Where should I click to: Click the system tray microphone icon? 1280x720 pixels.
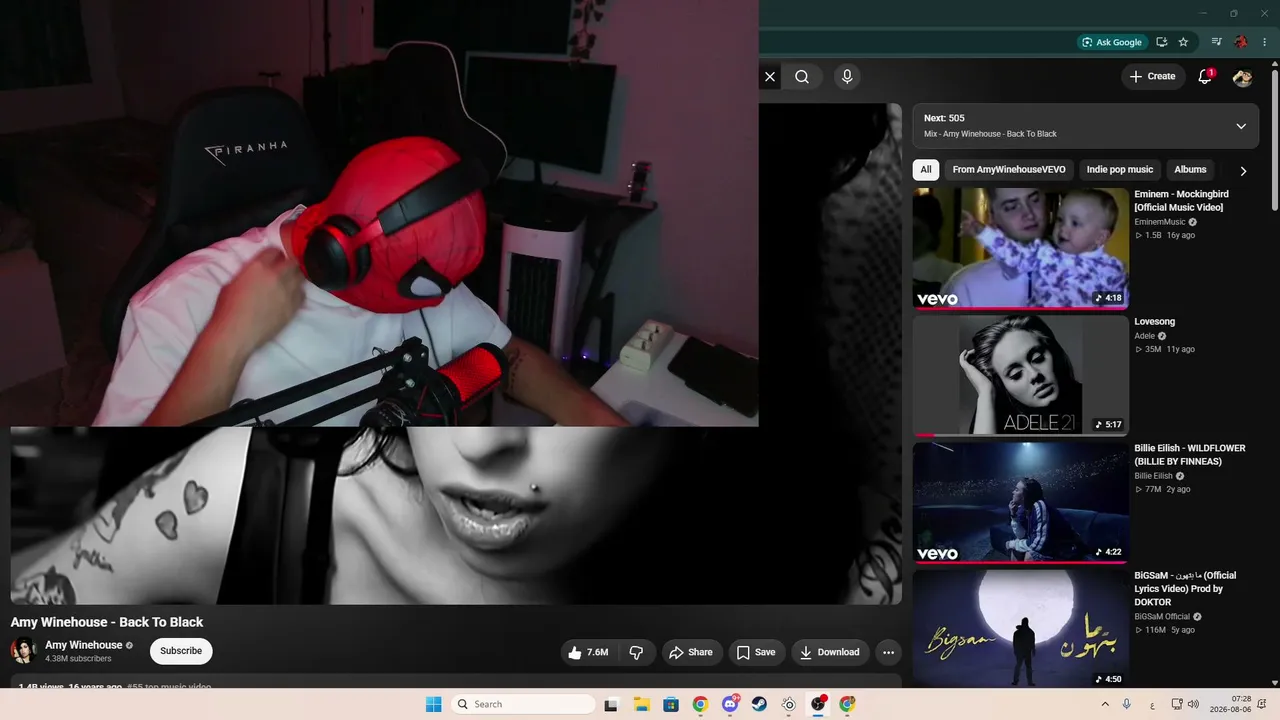[1127, 704]
